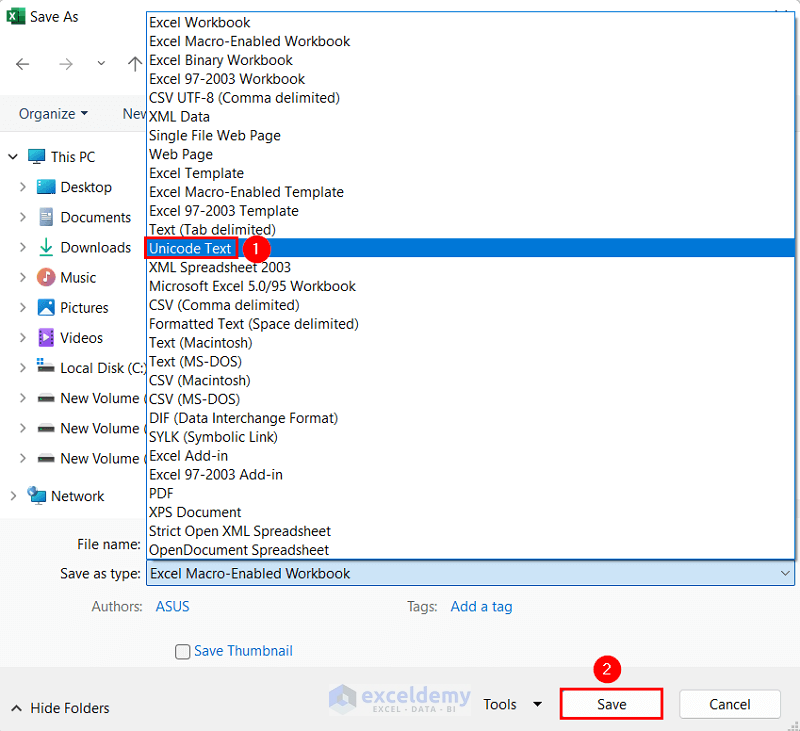The image size is (800, 731).
Task: Select the Downloads arrow icon
Action: 46,247
